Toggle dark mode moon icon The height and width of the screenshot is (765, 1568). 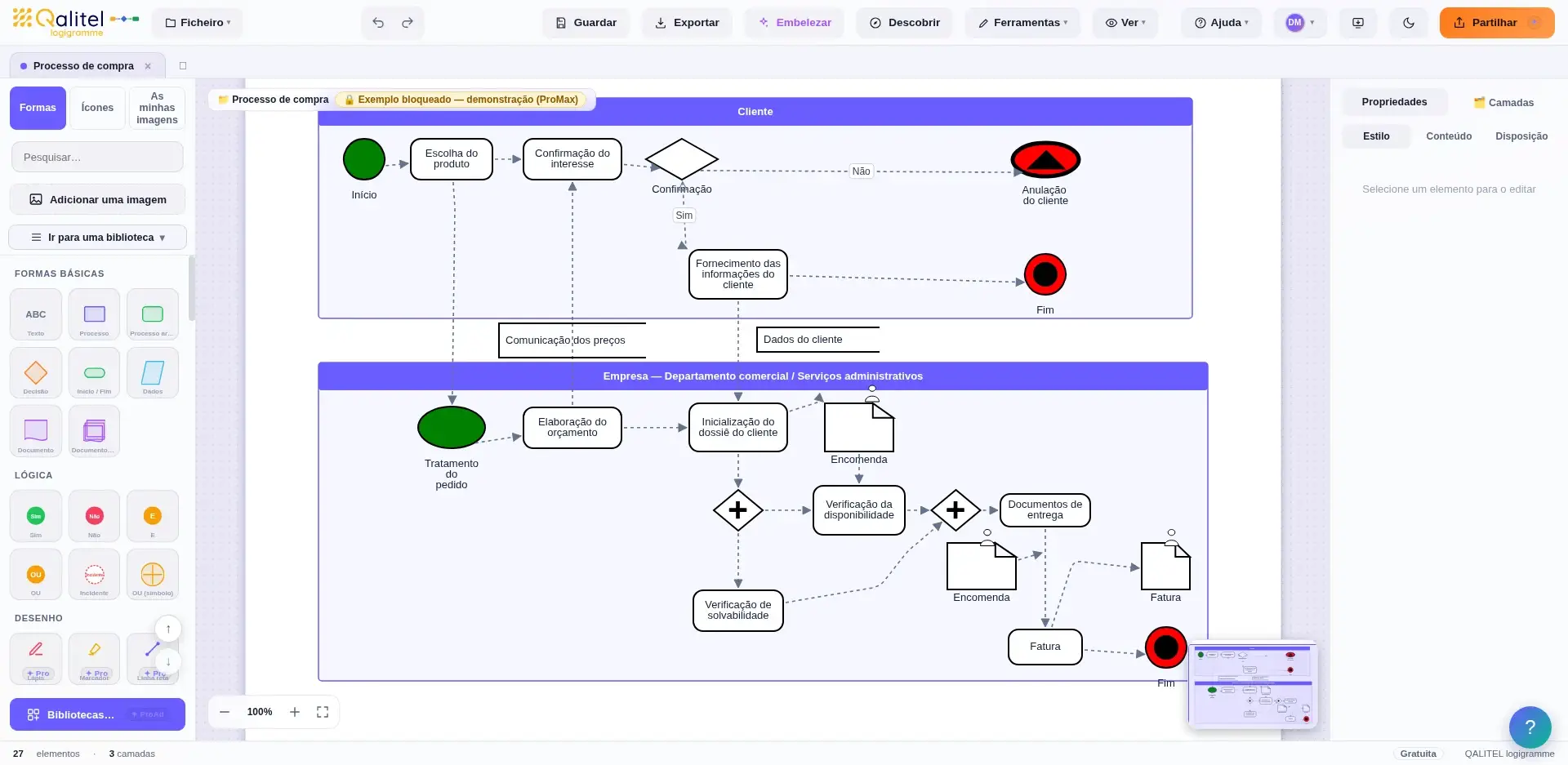coord(1409,23)
